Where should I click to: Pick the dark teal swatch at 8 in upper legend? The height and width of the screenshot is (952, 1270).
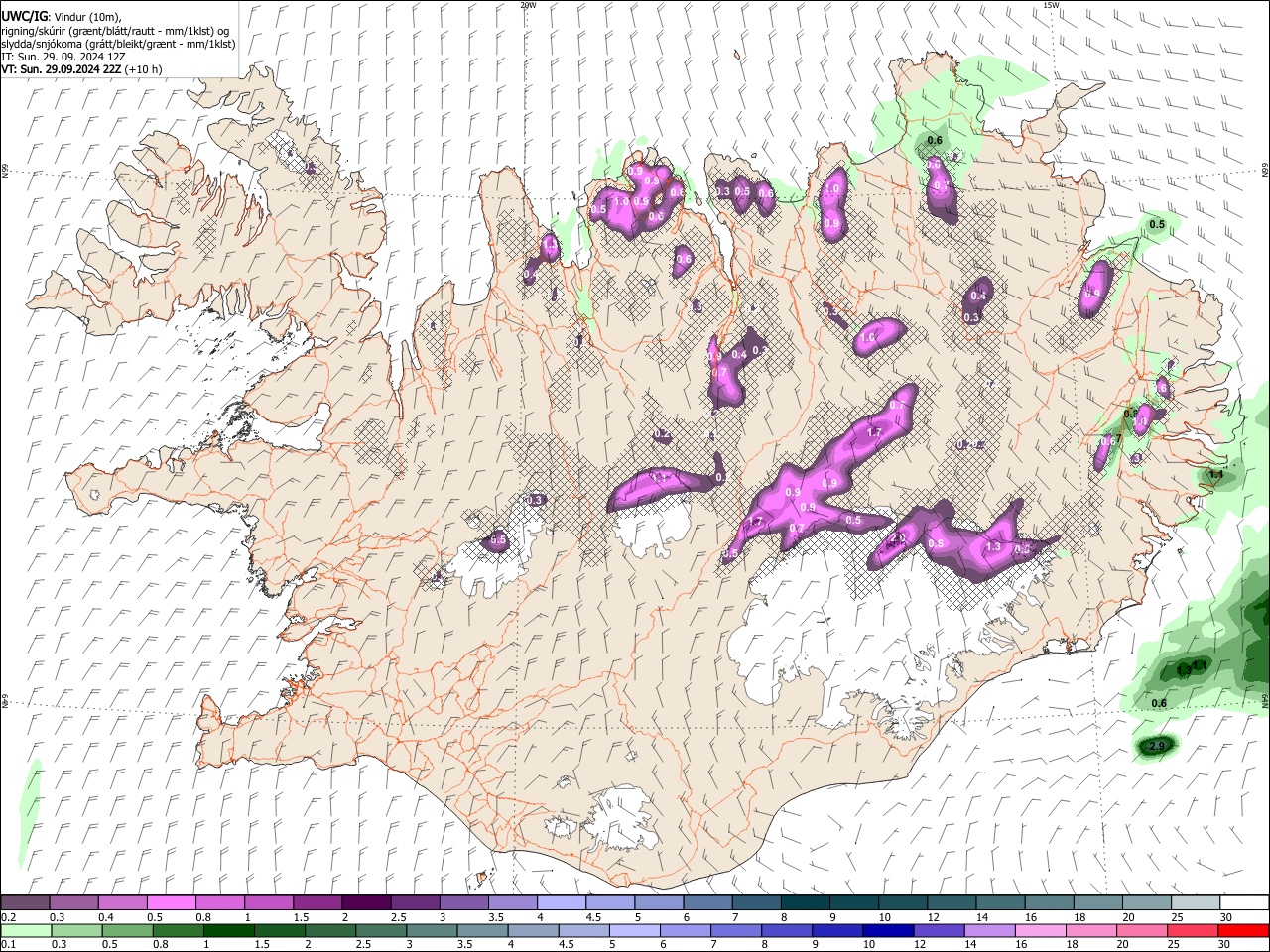pyautogui.click(x=805, y=903)
